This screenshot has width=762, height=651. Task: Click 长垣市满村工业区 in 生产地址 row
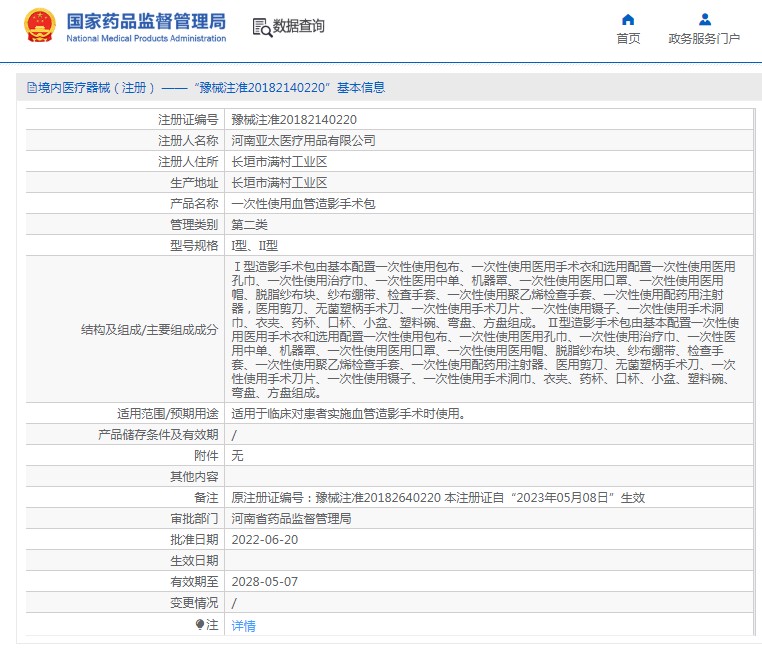pos(279,183)
